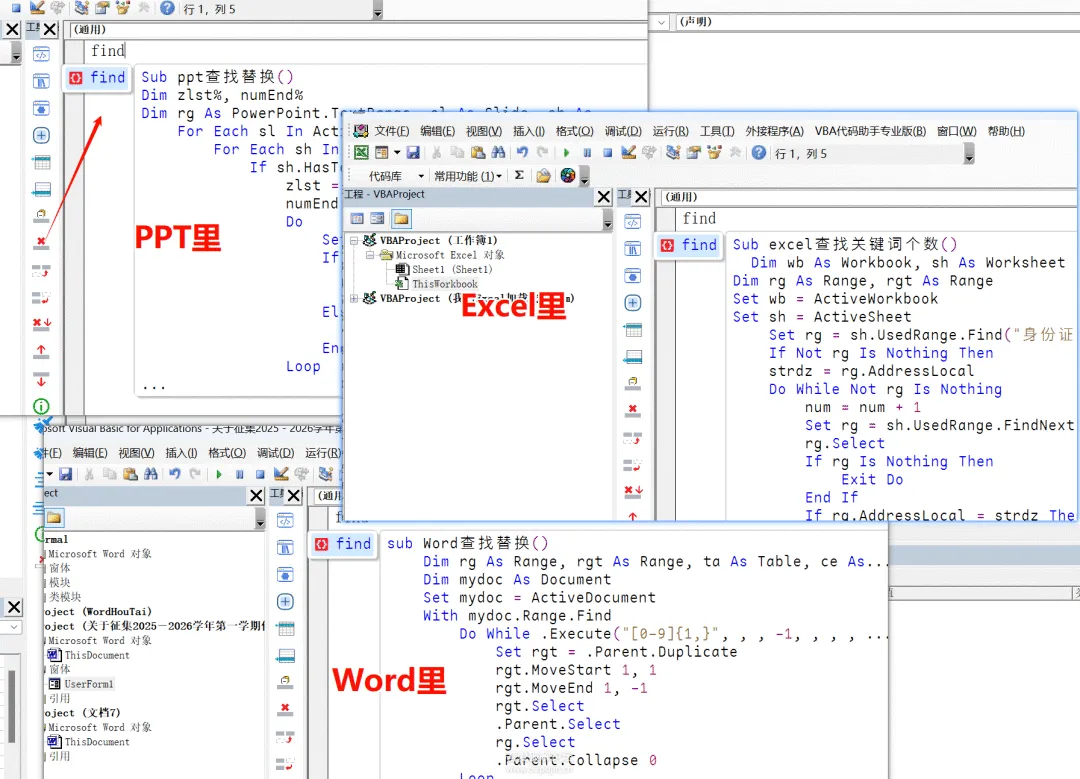Open 调试(D) menu in Excel window
Image resolution: width=1080 pixels, height=779 pixels.
coord(623,131)
